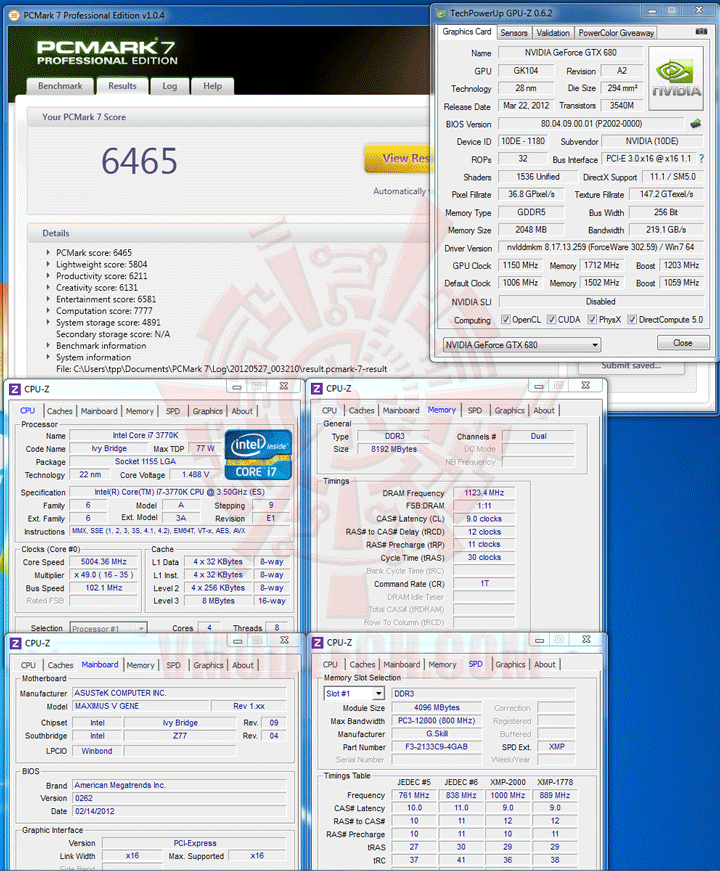
Task: Click the DRAM Frequency value 1123.4 MHz
Action: [x=484, y=493]
